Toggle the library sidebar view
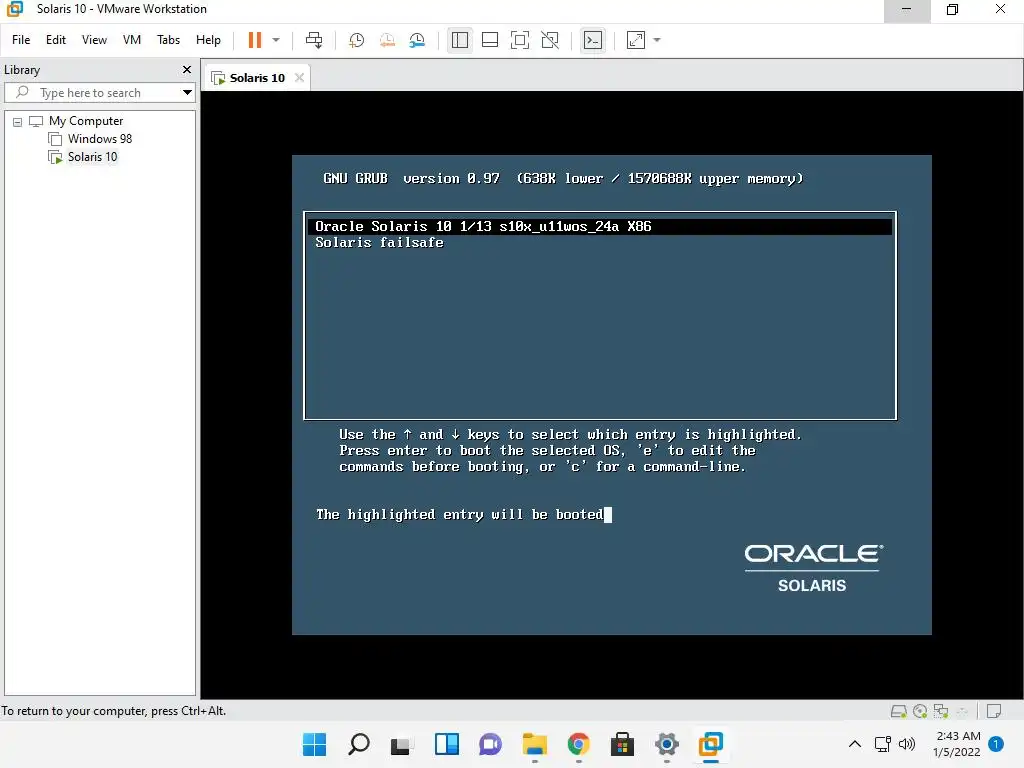 (460, 40)
